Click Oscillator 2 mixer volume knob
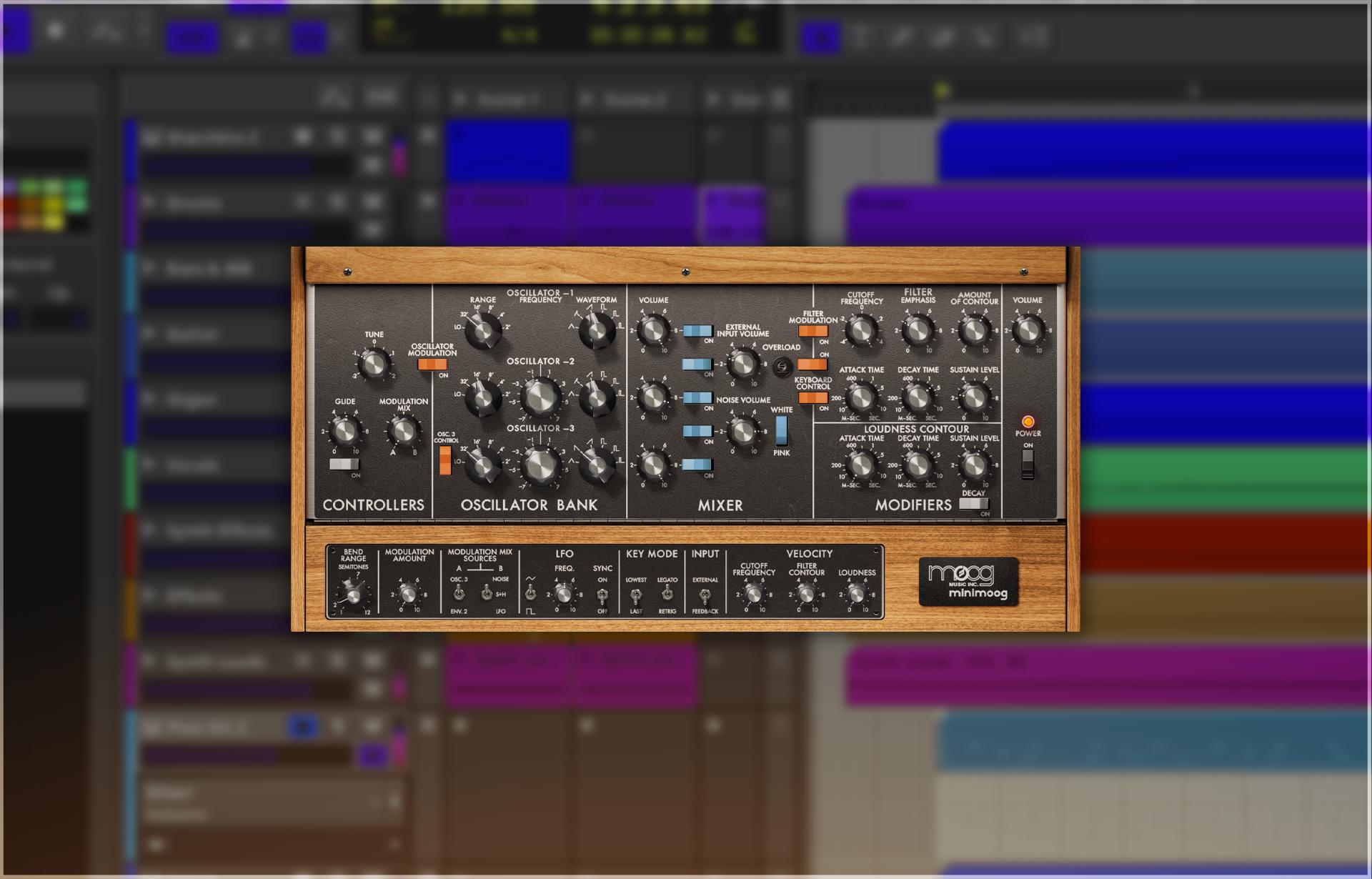This screenshot has height=879, width=1372. pos(652,397)
